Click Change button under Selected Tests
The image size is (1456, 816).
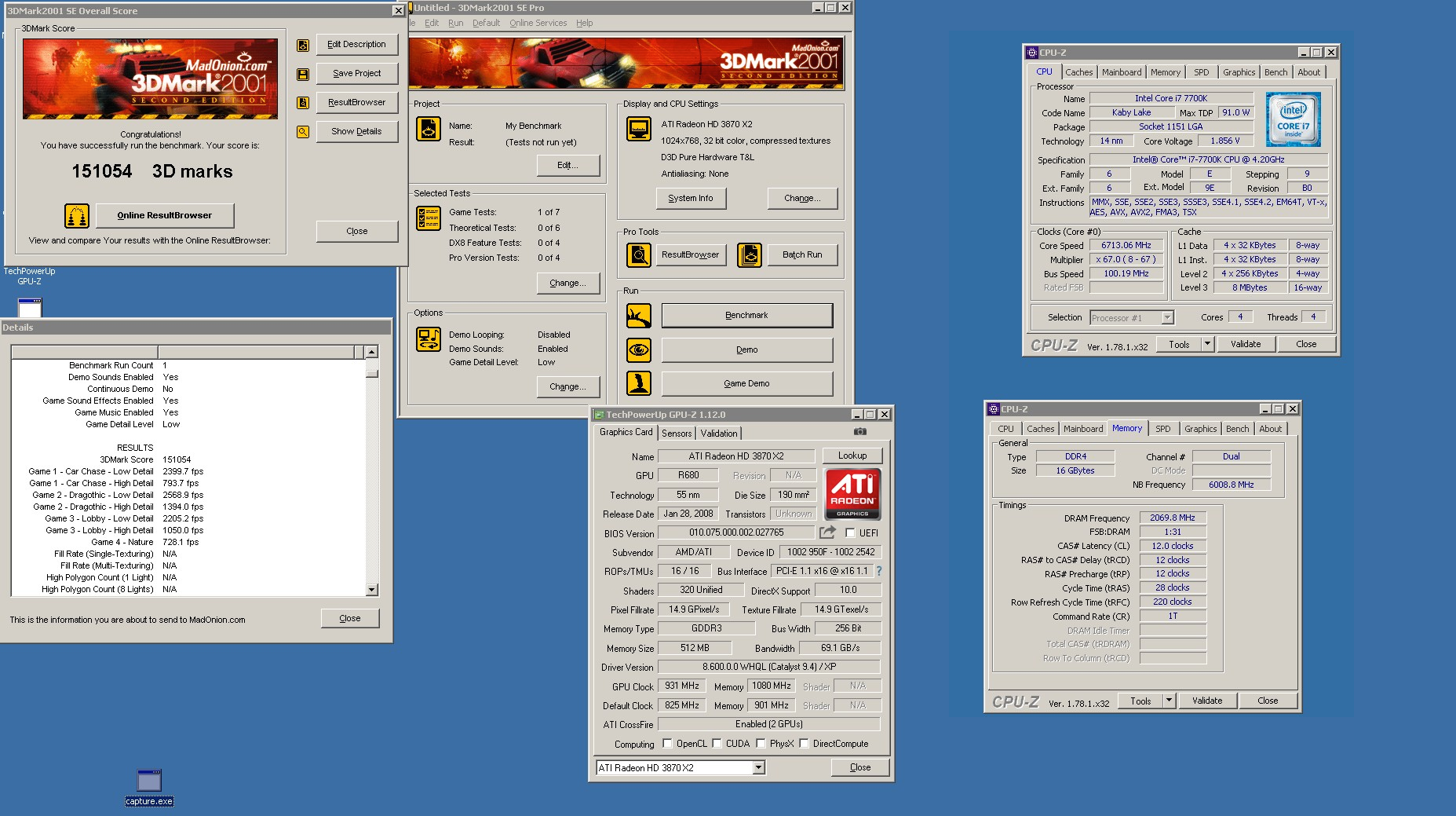(567, 283)
